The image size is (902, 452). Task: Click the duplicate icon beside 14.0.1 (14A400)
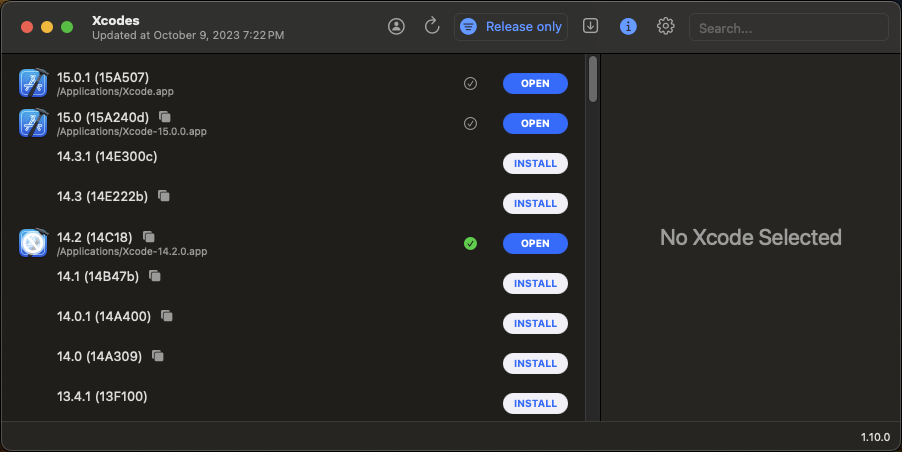point(167,316)
